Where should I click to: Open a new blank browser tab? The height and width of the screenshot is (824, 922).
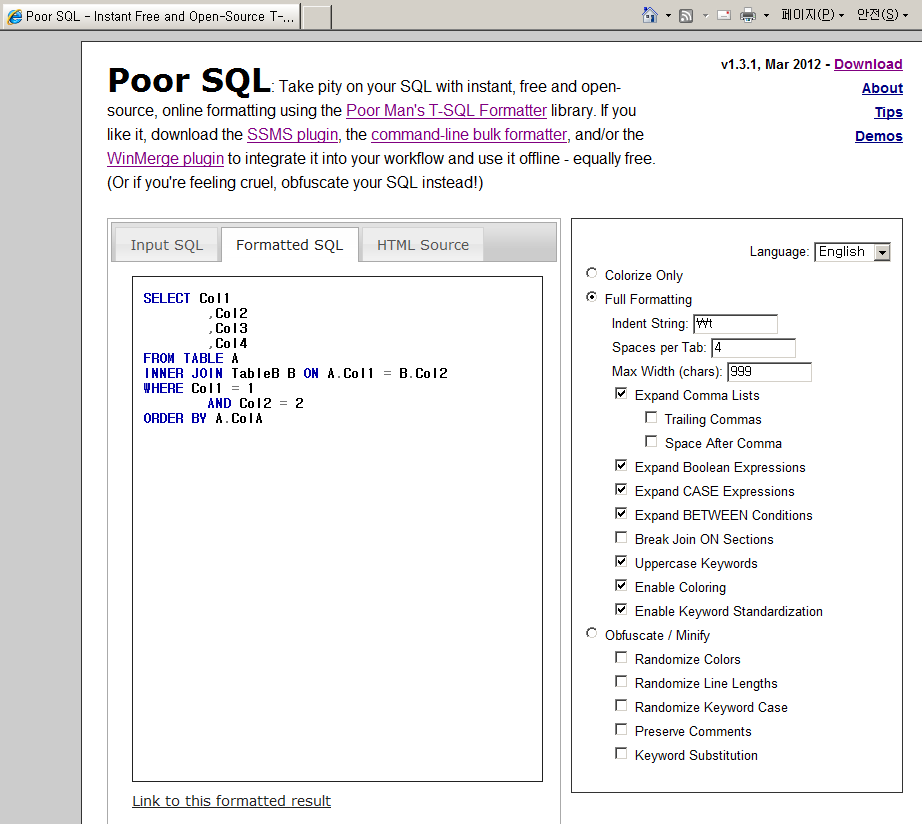click(x=316, y=16)
